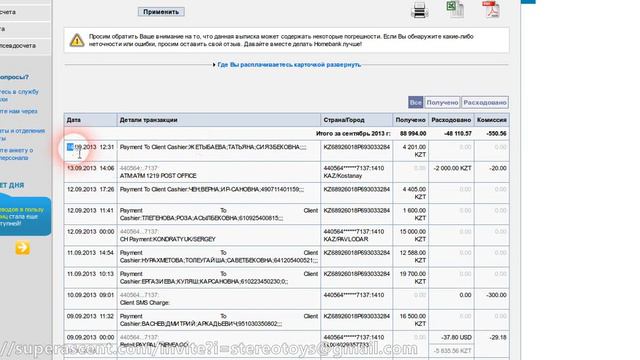Click received amount 16 500.00 KZT

coord(413,320)
